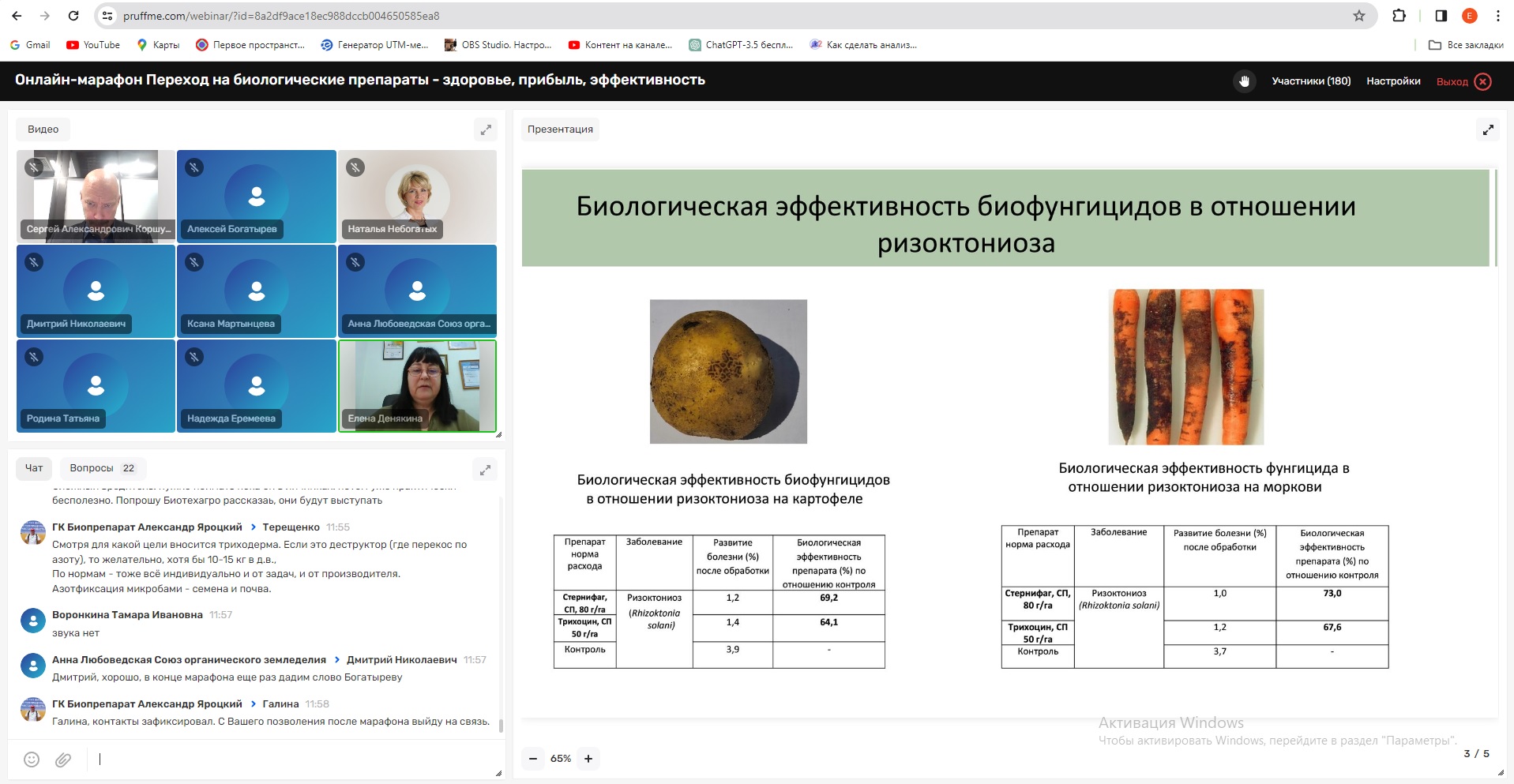Open the Как сделать анализ... bookmark
Screen dimensions: 1514x784
click(x=863, y=45)
